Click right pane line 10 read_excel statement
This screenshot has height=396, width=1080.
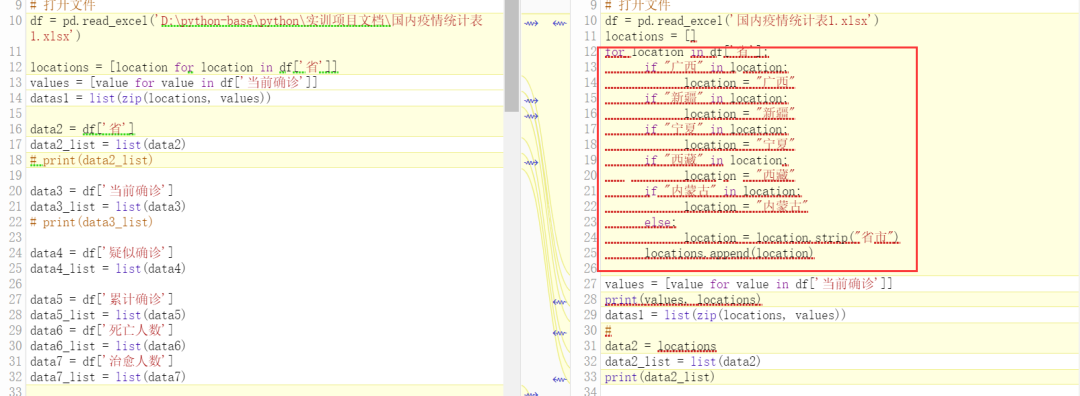point(742,21)
